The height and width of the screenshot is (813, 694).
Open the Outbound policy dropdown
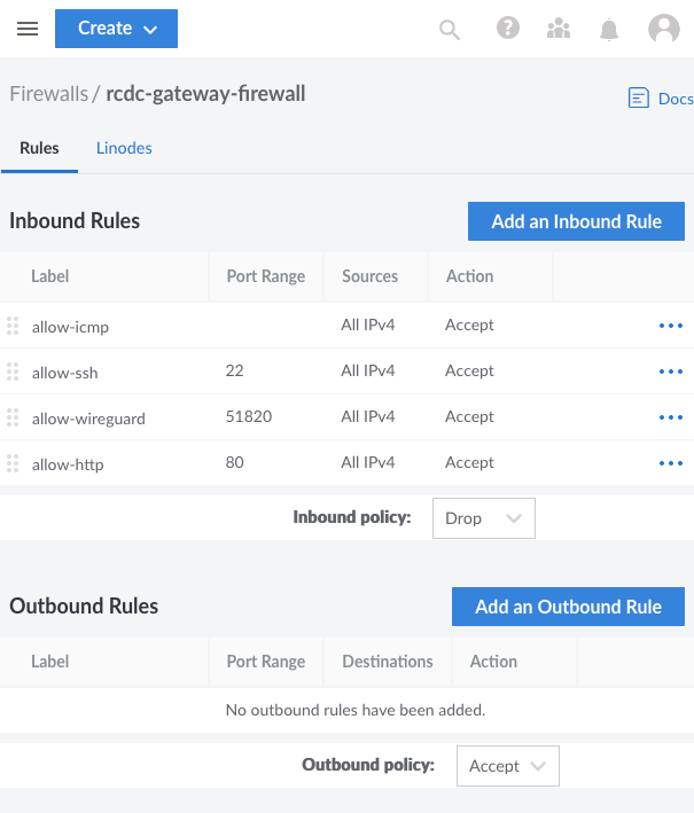[x=507, y=765]
